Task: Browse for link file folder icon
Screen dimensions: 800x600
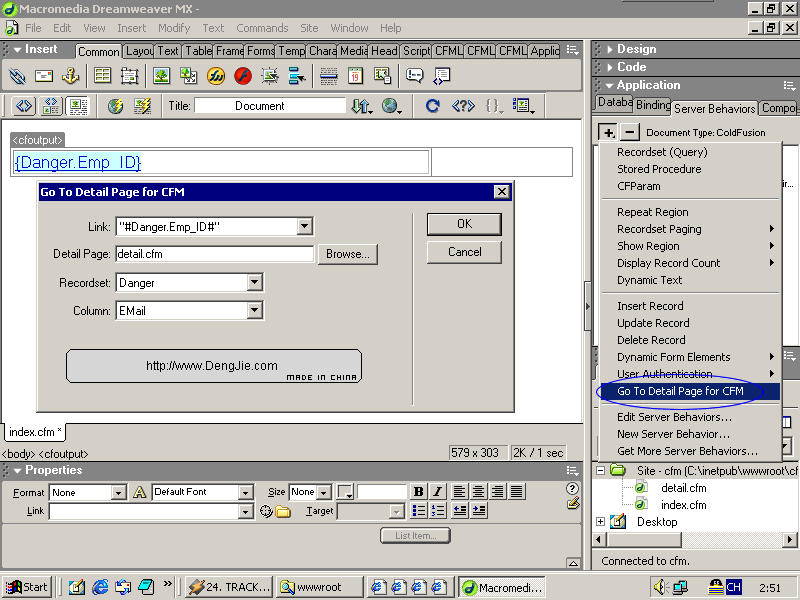Action: pos(283,511)
